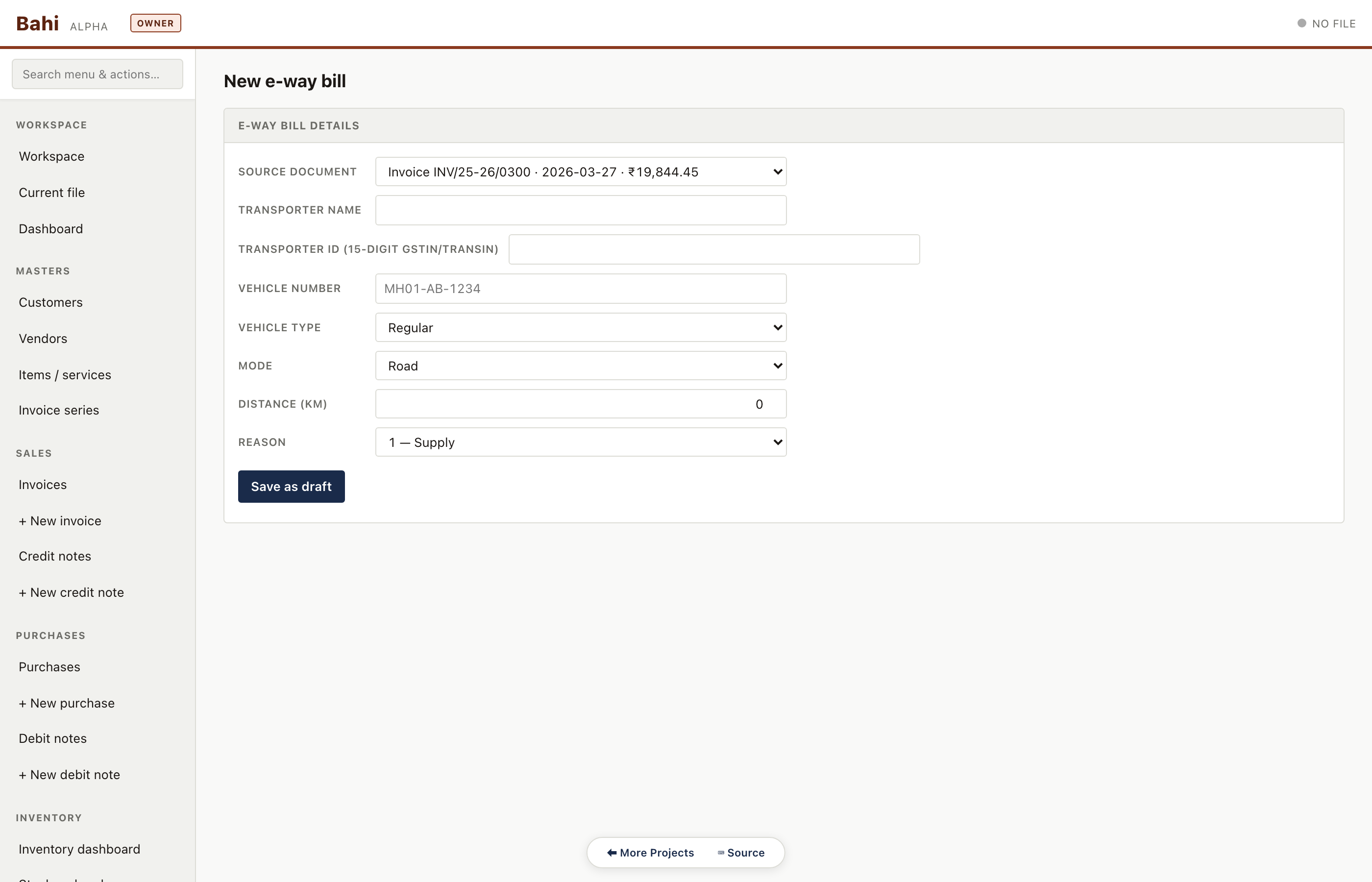
Task: Click the Distance (KM) field
Action: (581, 404)
